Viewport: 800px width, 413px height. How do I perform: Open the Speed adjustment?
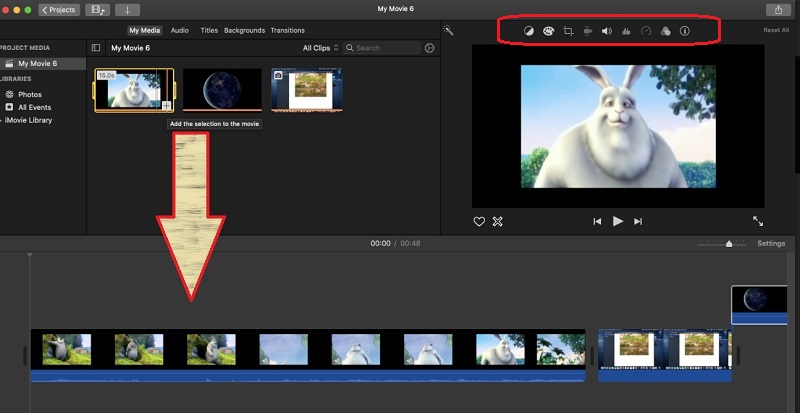point(646,31)
